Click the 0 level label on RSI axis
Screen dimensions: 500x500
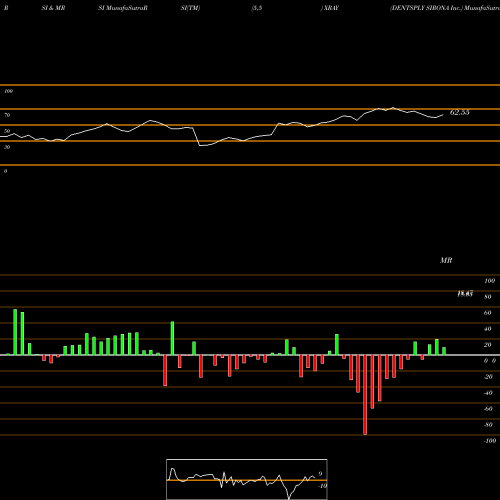point(5,171)
